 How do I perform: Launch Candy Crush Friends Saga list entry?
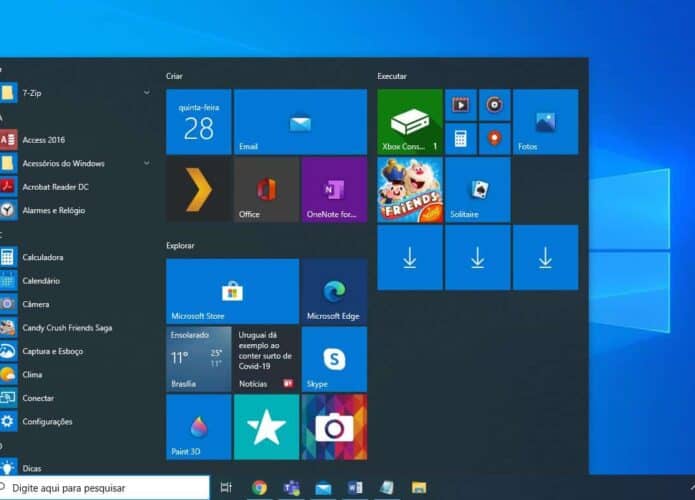point(75,328)
